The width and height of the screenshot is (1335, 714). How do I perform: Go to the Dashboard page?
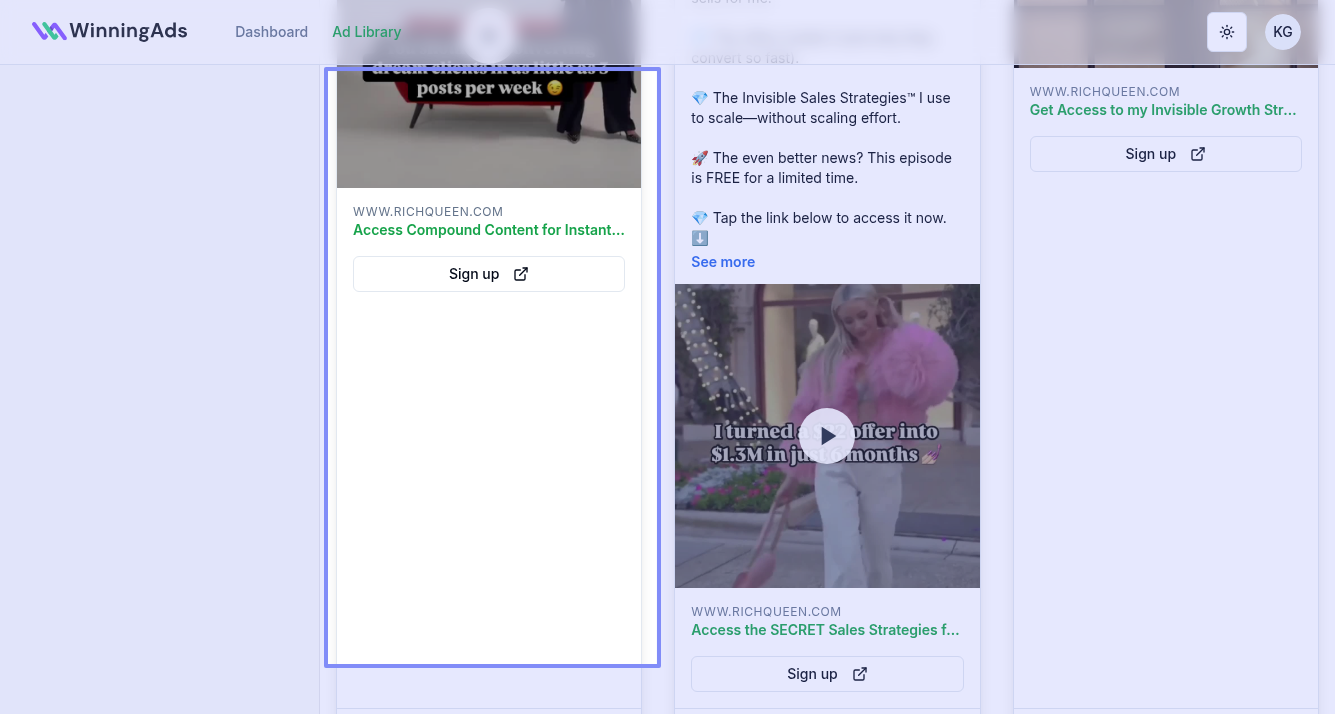click(x=271, y=32)
